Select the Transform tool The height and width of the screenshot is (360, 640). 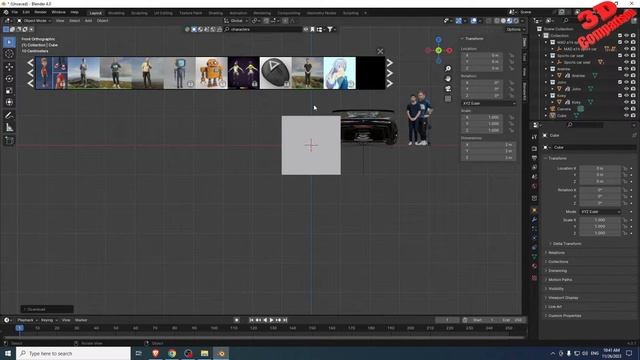click(9, 102)
